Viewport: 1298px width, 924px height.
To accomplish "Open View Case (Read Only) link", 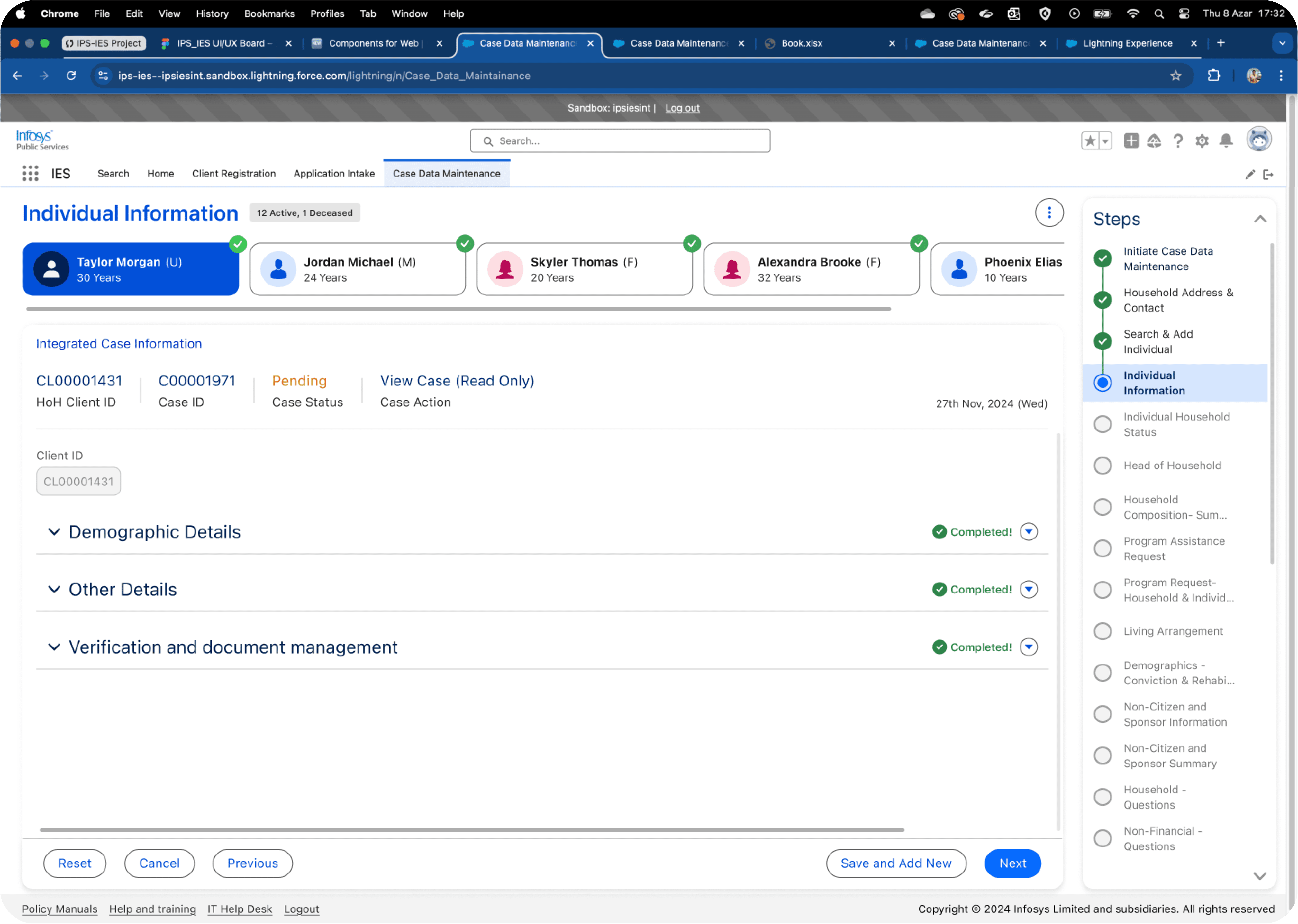I will [457, 381].
